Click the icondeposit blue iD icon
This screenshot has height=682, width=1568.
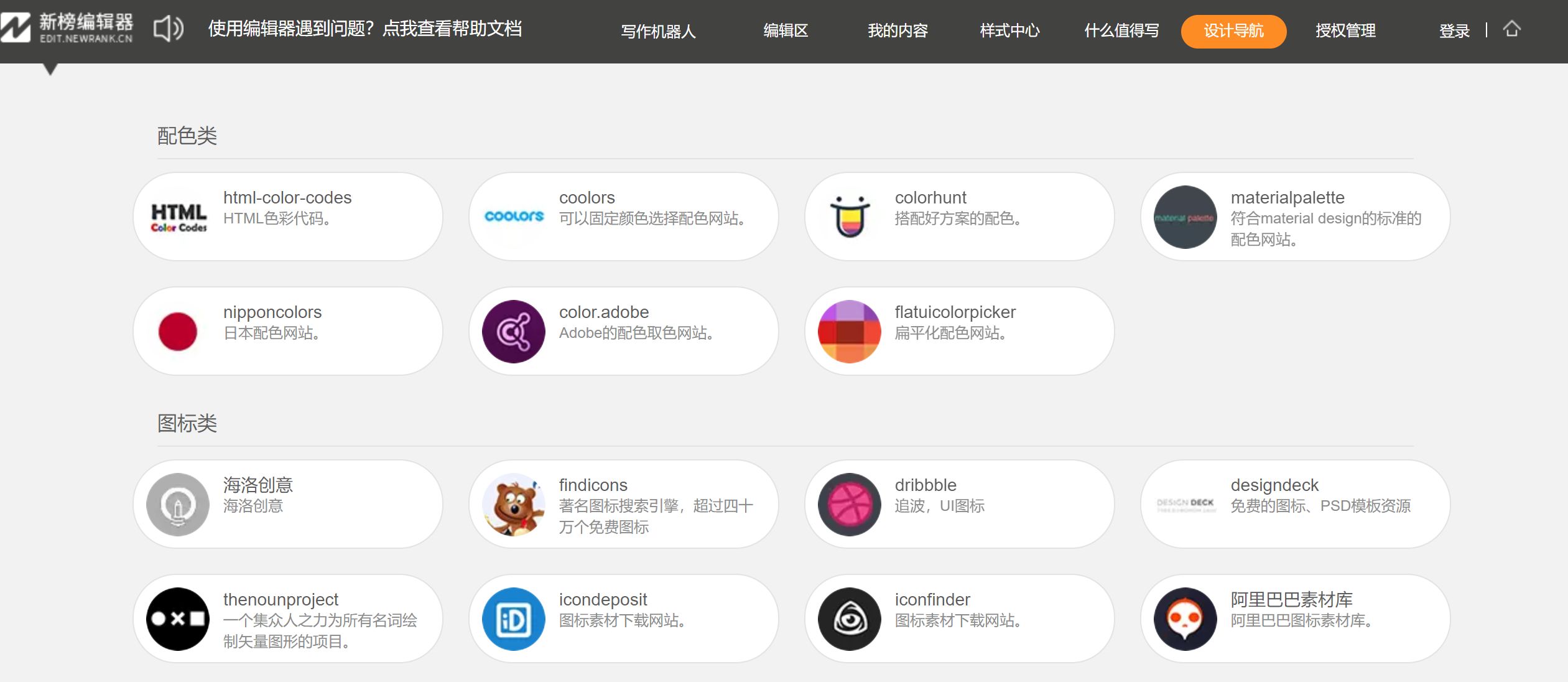click(x=514, y=619)
